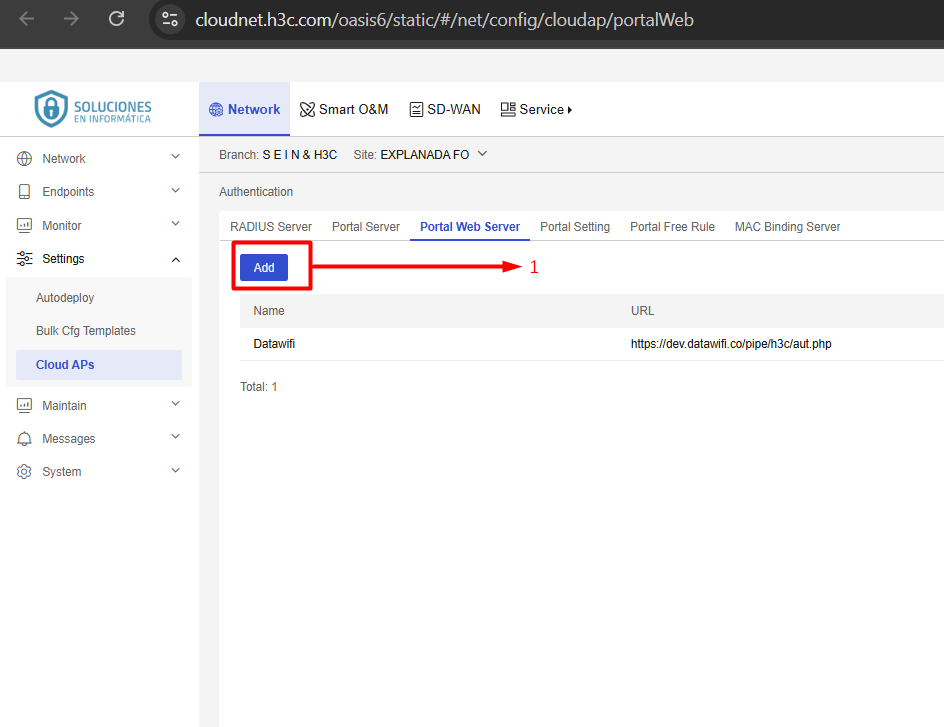Expand the Monitor chevron
Screen dimensions: 944x727
click(x=176, y=224)
